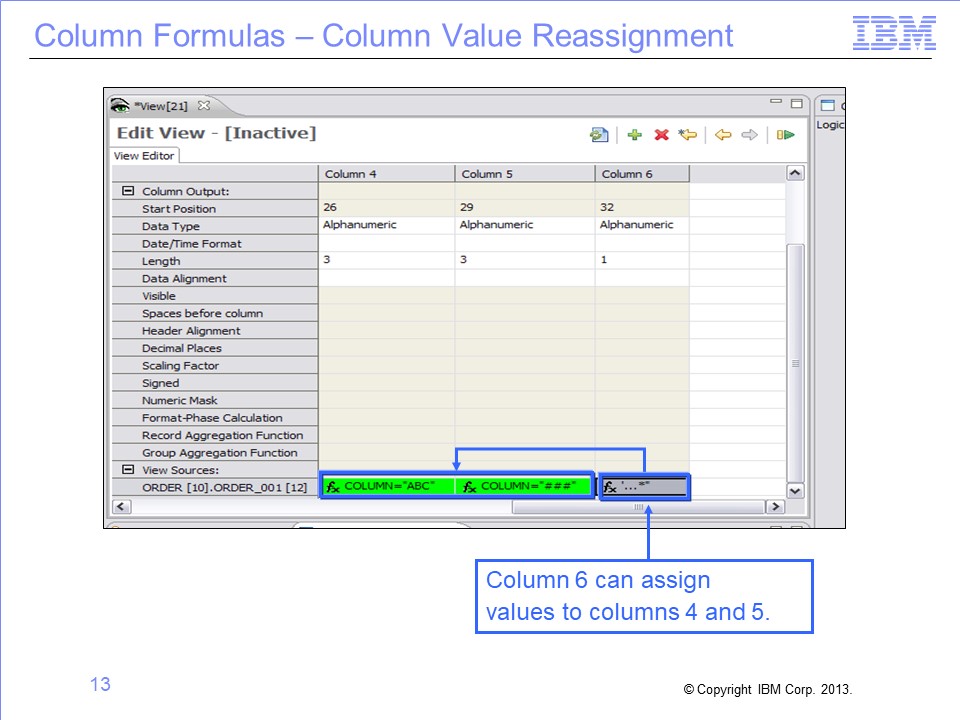Click Column 6 logic text cell
The width and height of the screenshot is (960, 720).
pos(644,487)
